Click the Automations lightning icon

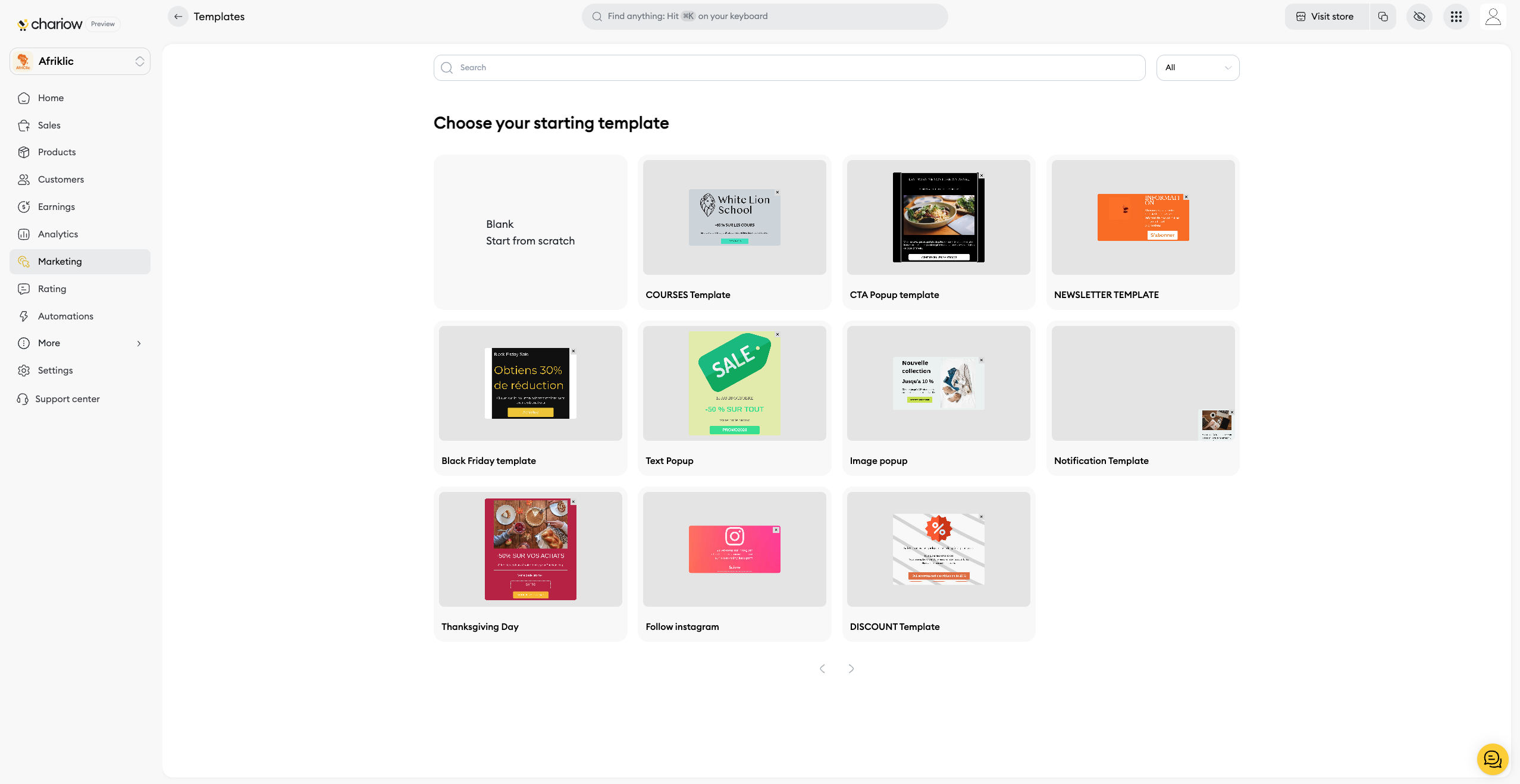(x=24, y=316)
